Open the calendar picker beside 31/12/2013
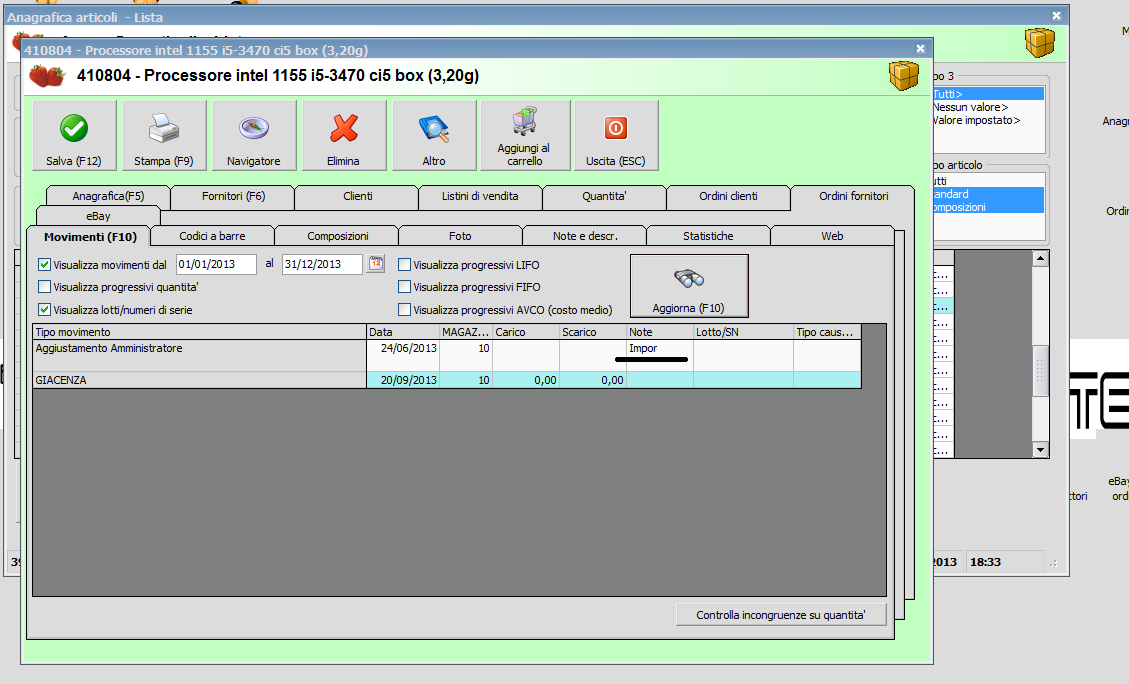 point(376,264)
